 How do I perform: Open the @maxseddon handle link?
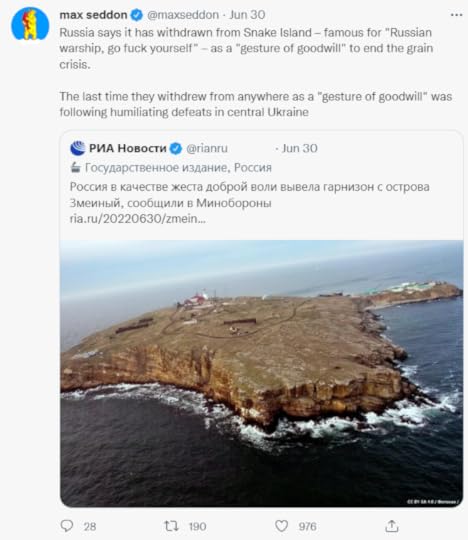(183, 15)
